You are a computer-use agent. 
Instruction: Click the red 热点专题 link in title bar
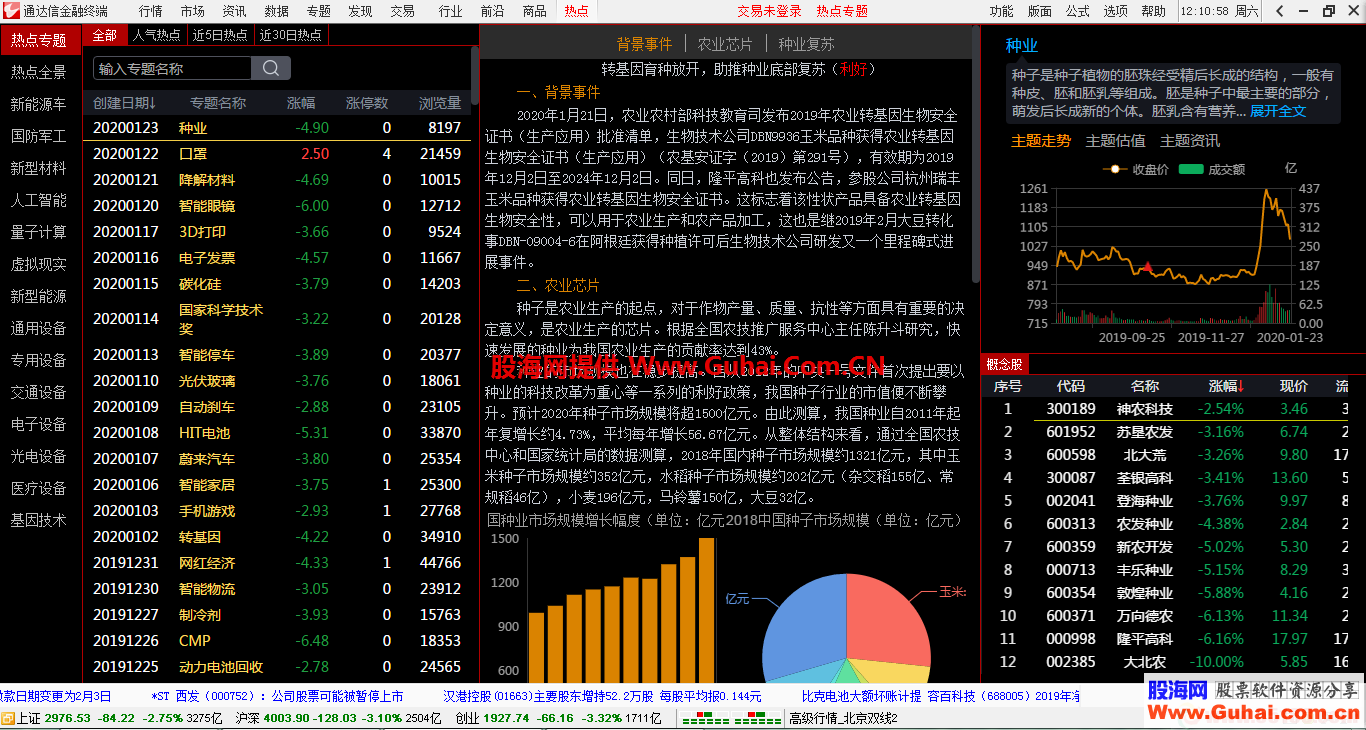pos(842,11)
